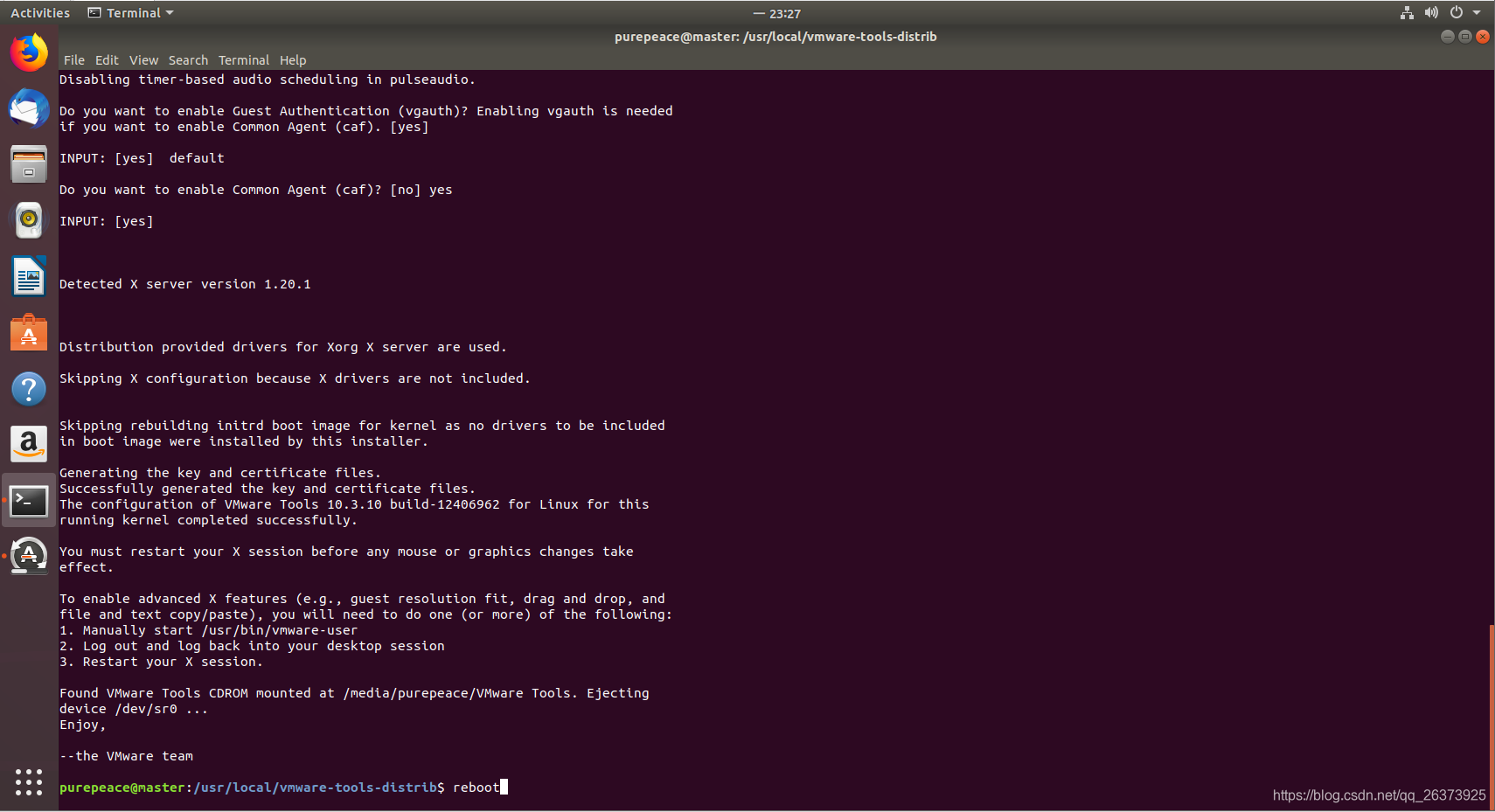The height and width of the screenshot is (812, 1495).
Task: Click the power icon in top bar
Action: (x=1457, y=13)
